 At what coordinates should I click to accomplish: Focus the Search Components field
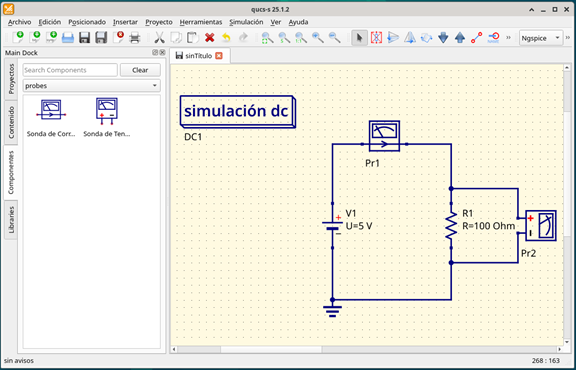coord(70,70)
